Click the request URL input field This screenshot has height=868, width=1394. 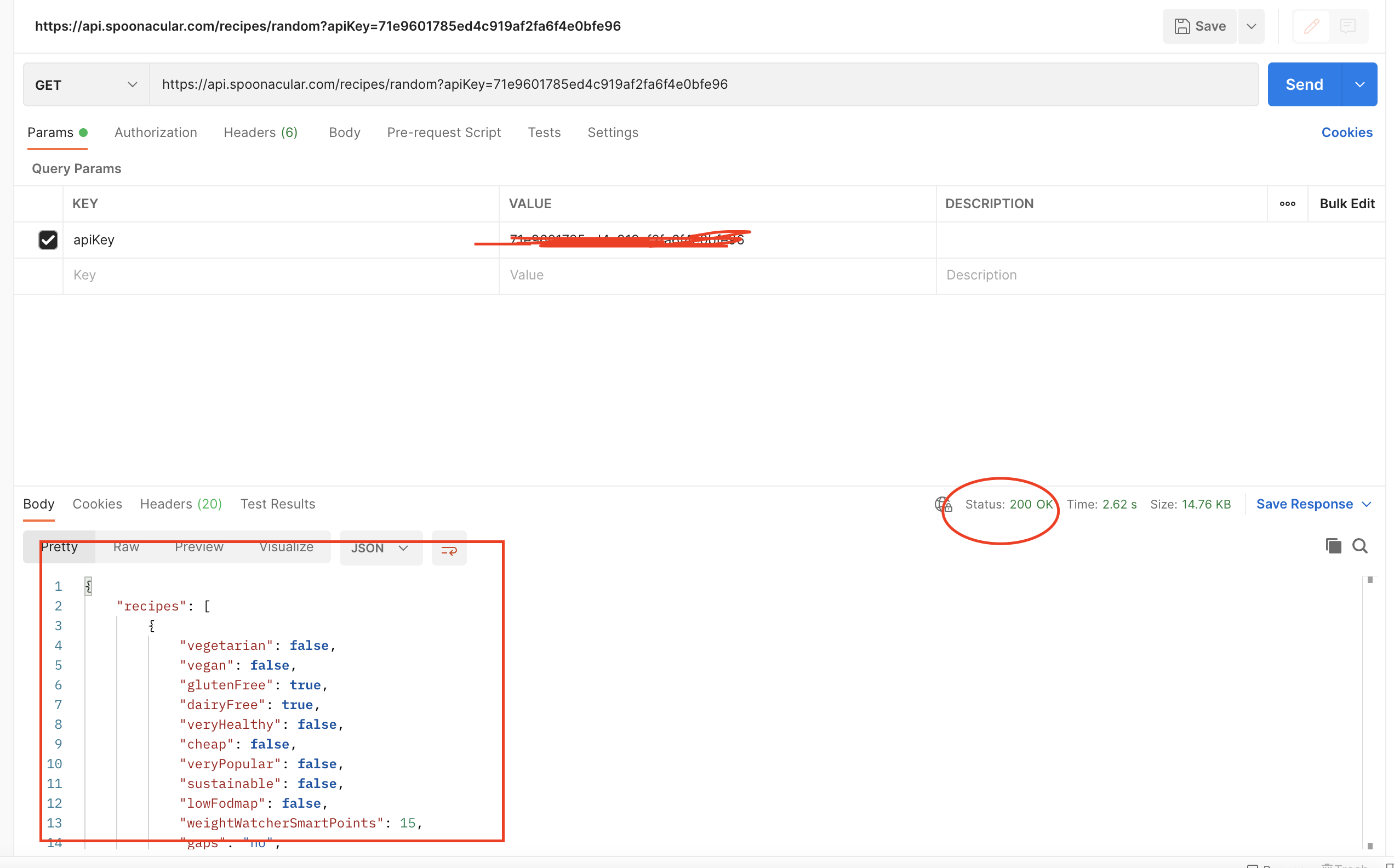click(704, 85)
